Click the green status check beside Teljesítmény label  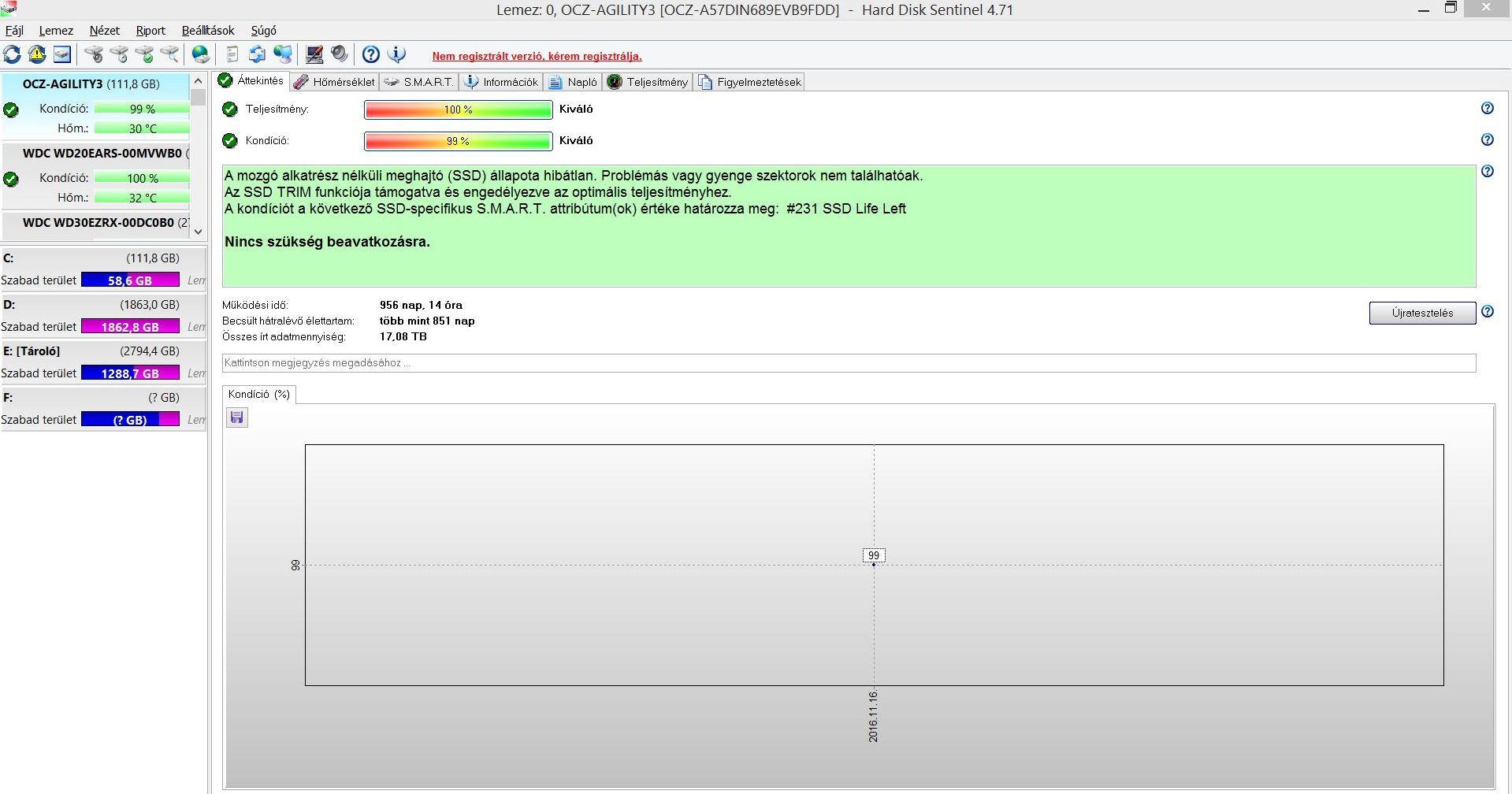pos(230,109)
